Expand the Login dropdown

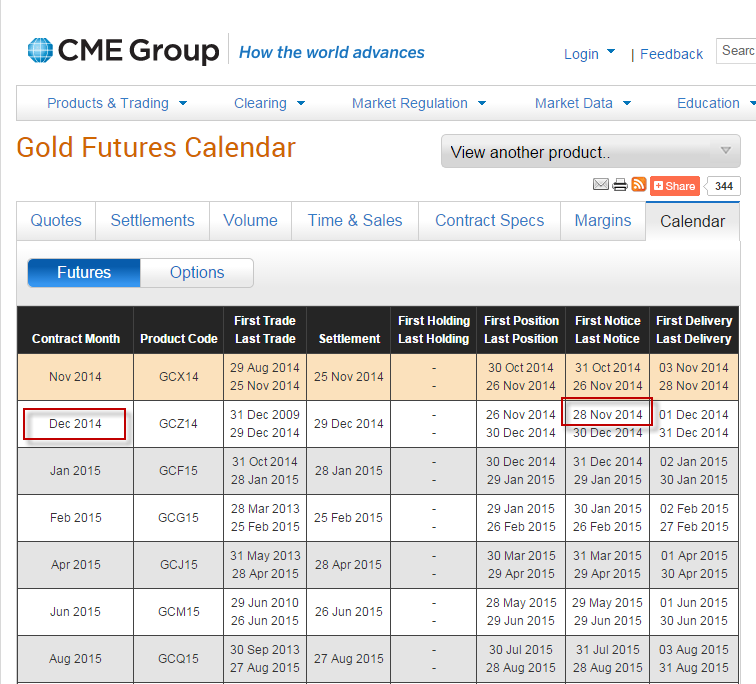click(x=589, y=54)
